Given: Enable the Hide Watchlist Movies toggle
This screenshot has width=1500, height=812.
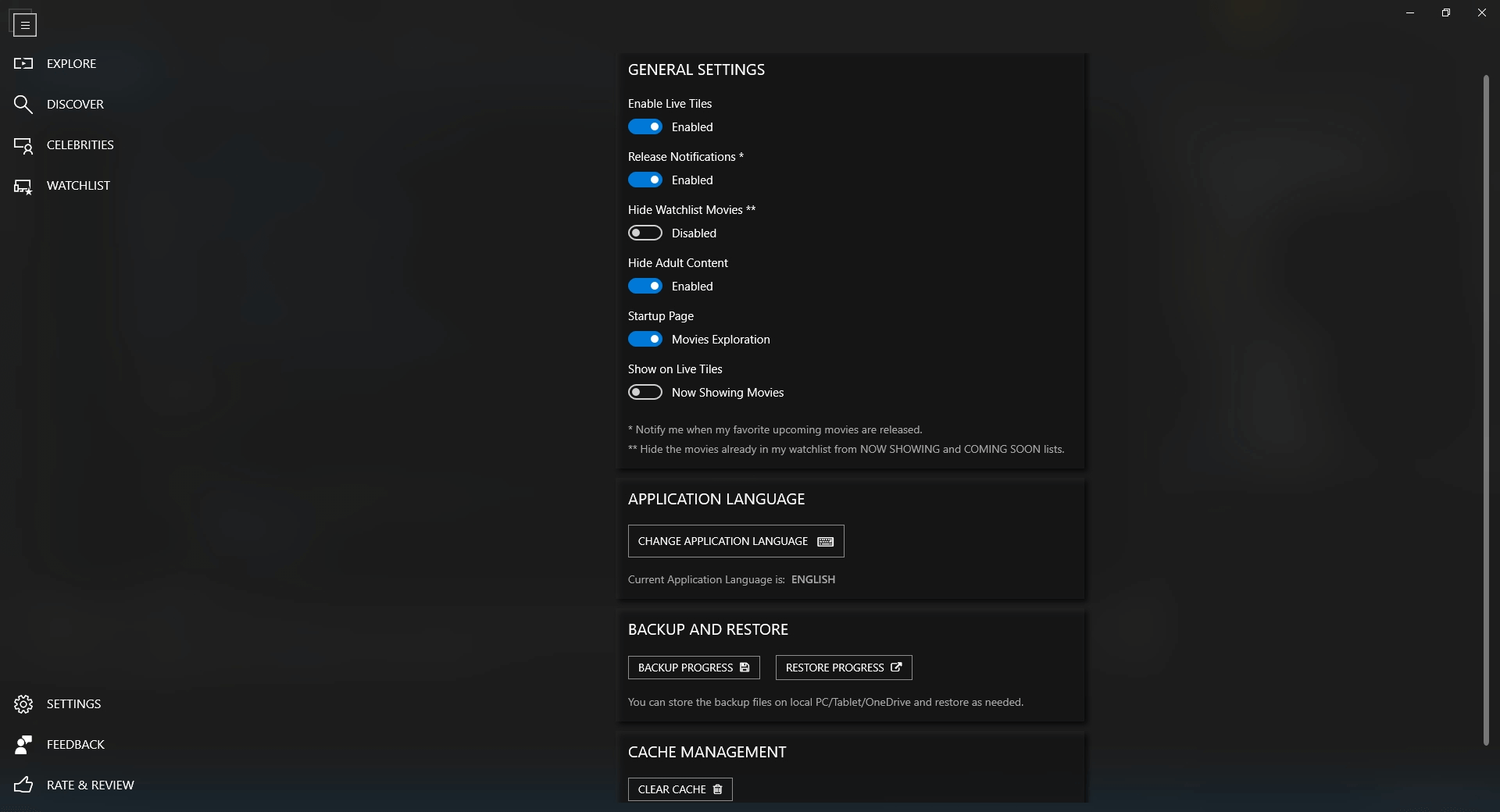Looking at the screenshot, I should click(x=645, y=232).
